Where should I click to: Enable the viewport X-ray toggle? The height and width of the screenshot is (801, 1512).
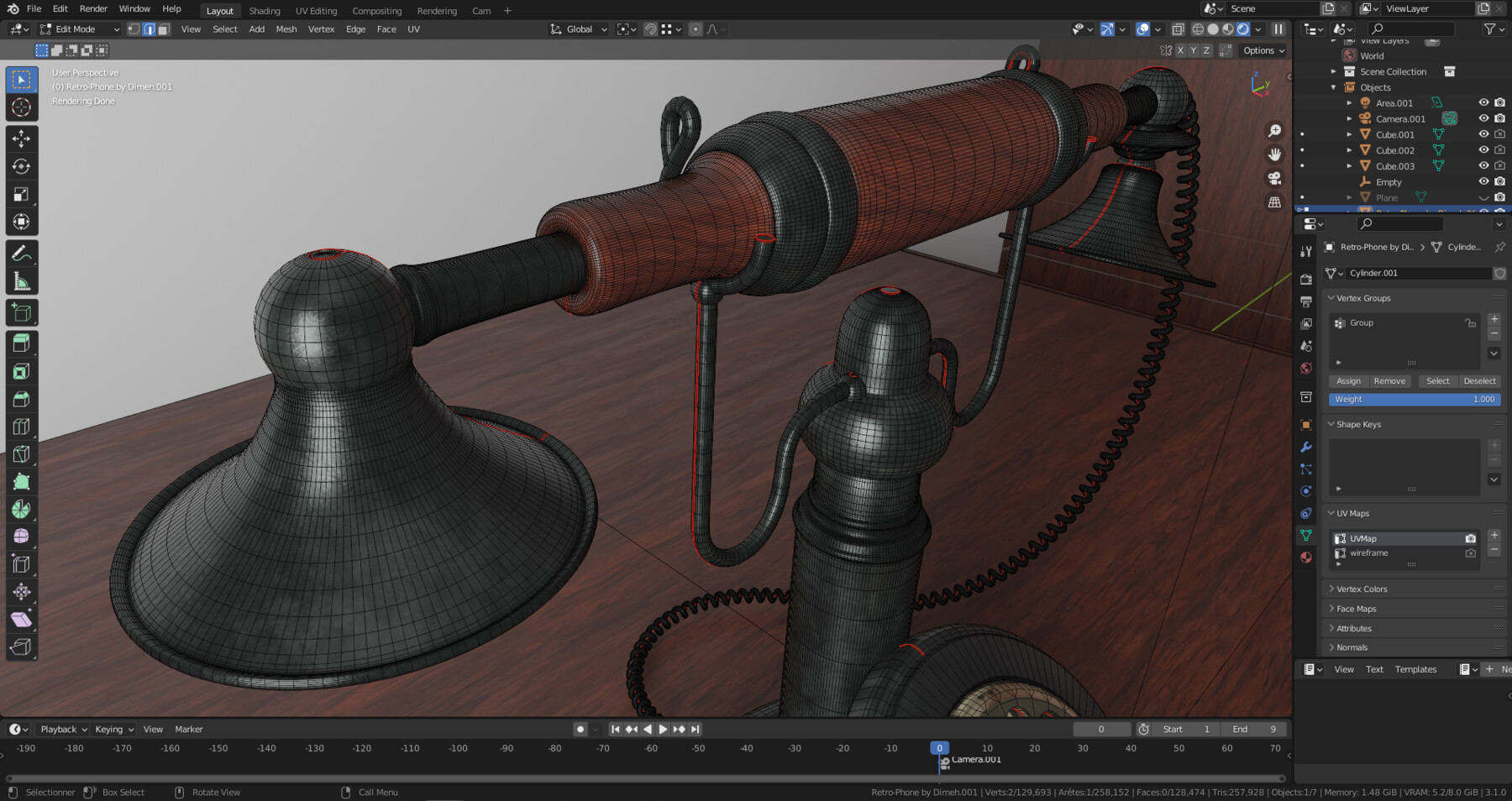point(1178,29)
